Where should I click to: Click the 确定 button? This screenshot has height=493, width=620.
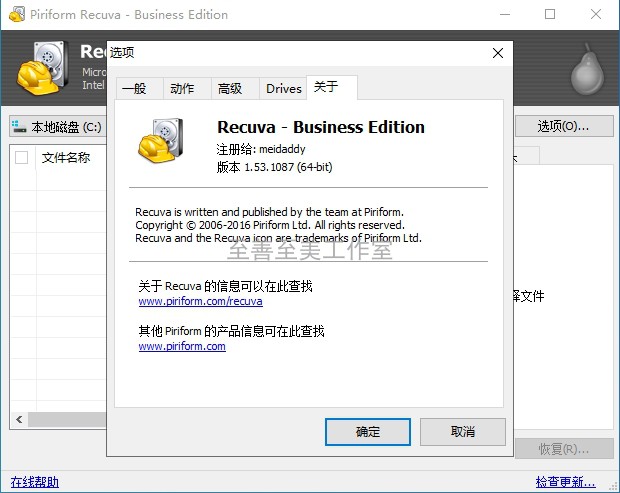(x=368, y=432)
